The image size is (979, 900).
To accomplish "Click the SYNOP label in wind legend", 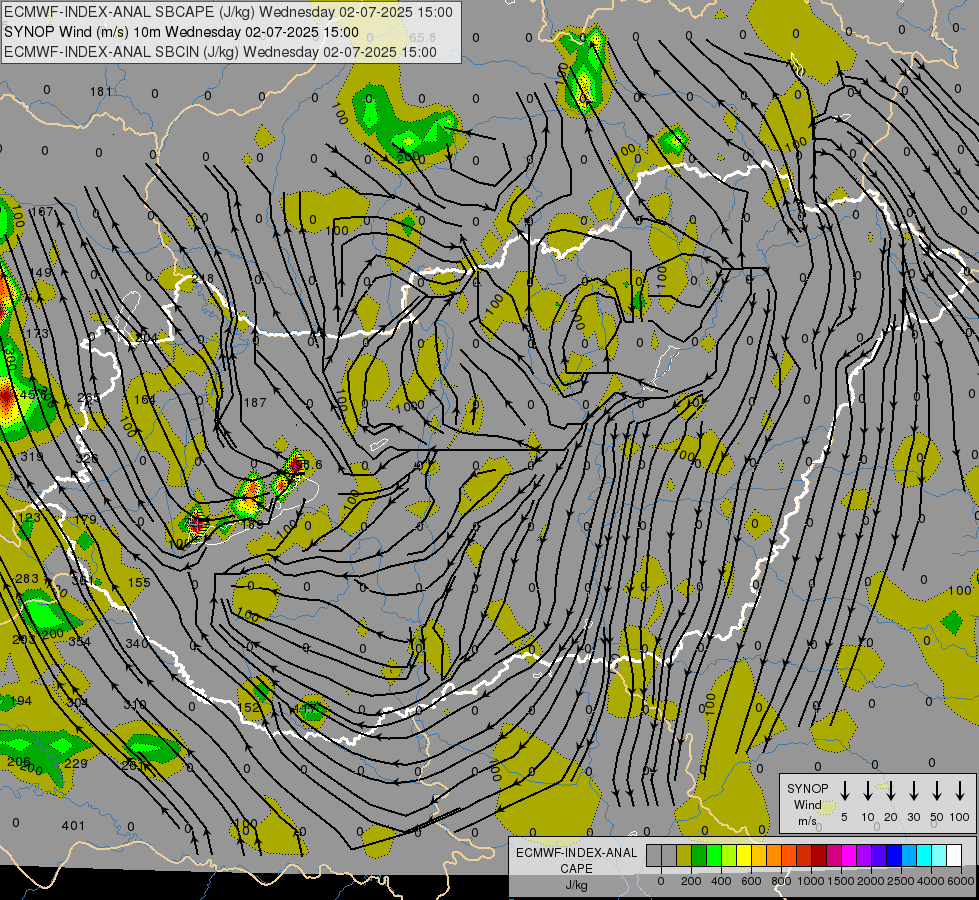I will [x=807, y=788].
